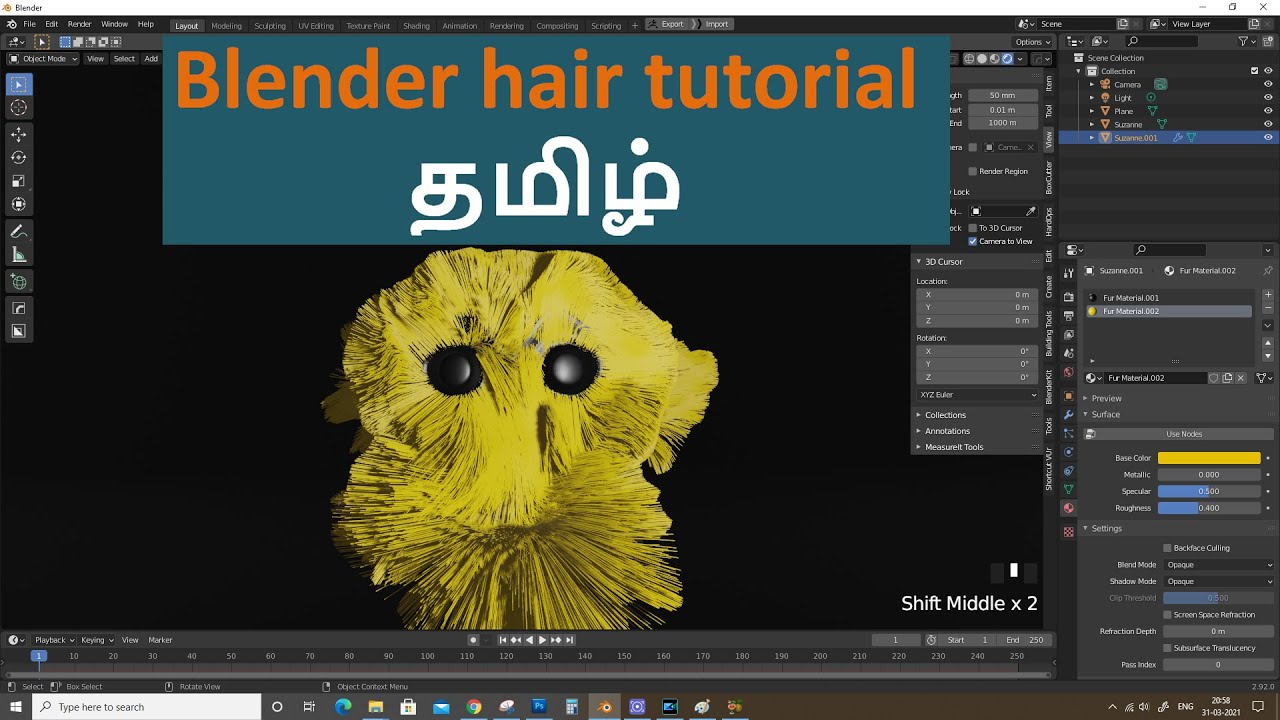This screenshot has width=1280, height=720.
Task: Open the Physics properties tab icon
Action: pos(1068,452)
